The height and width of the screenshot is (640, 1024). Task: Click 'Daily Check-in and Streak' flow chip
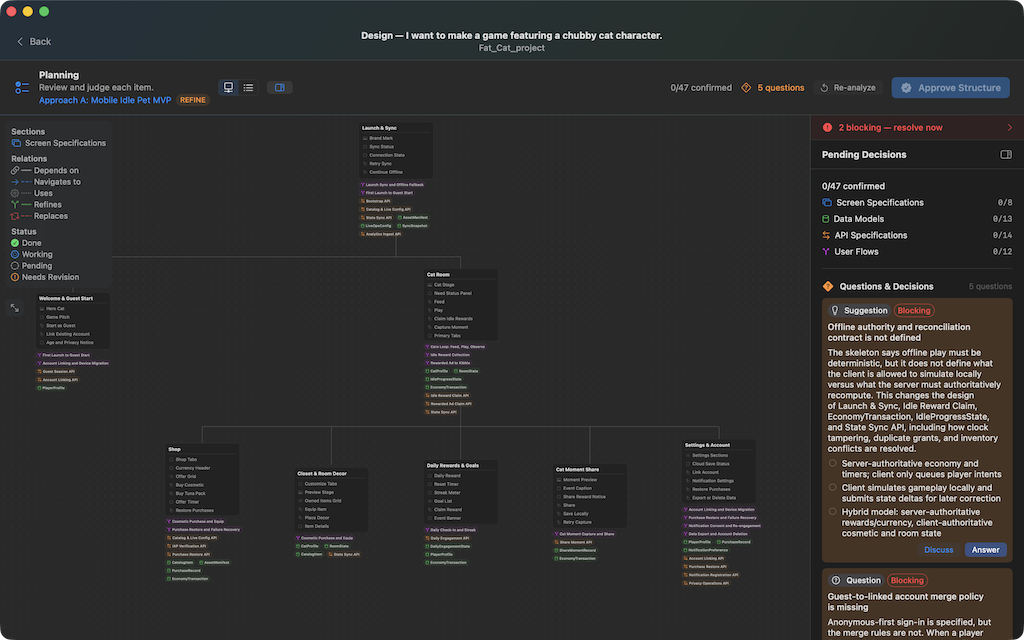click(451, 530)
